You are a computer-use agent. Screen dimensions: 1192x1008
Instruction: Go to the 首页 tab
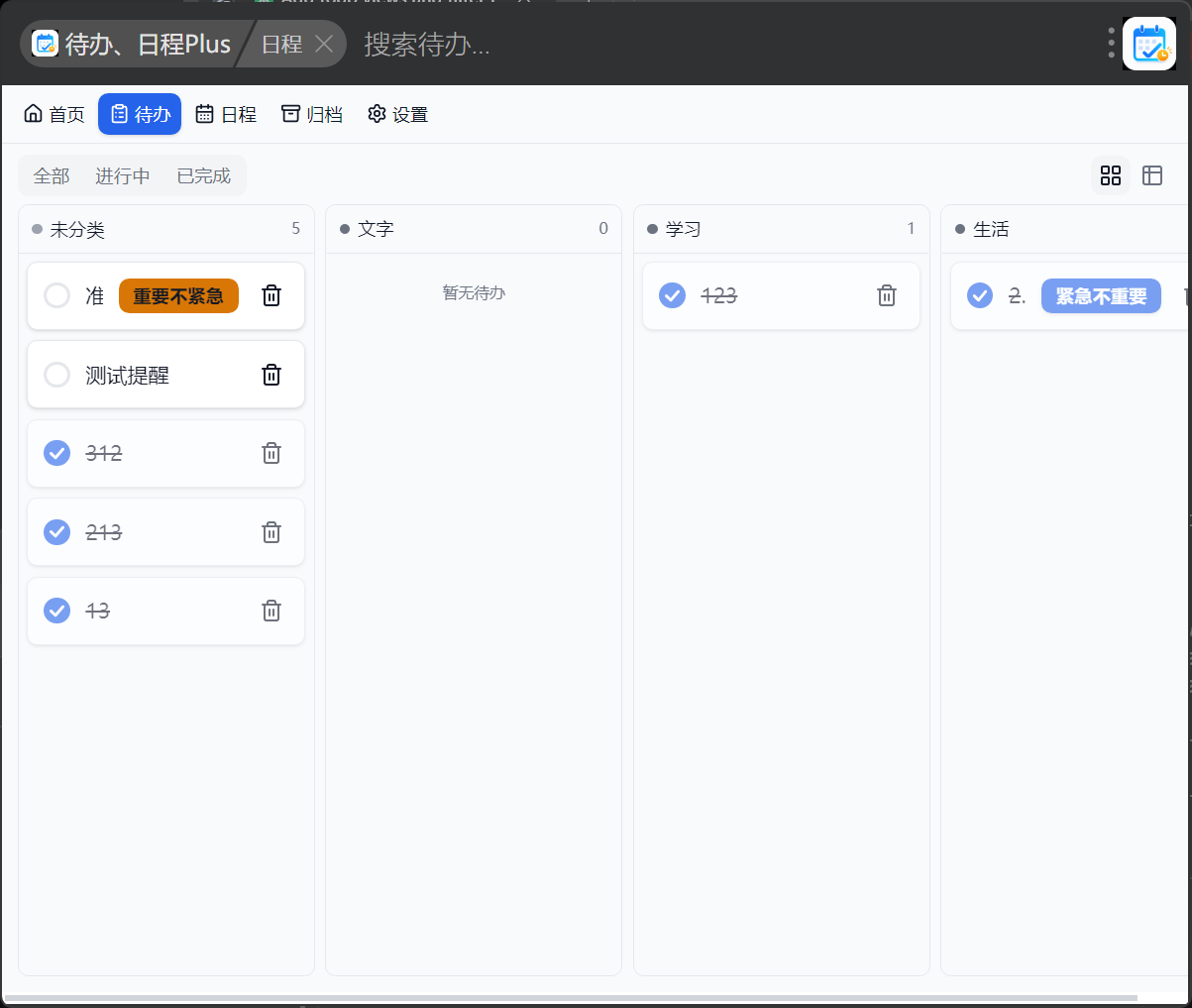54,114
